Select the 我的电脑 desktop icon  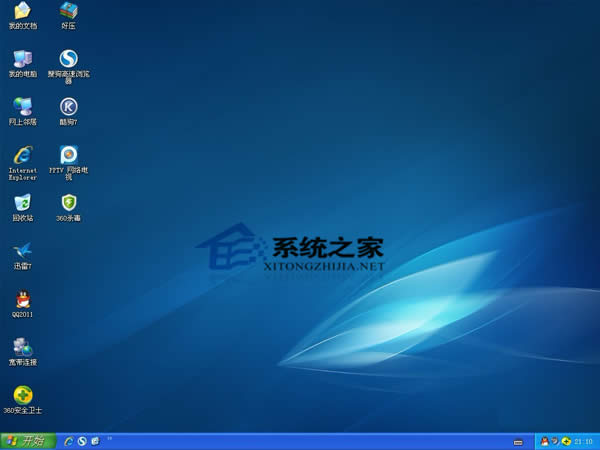[23, 63]
